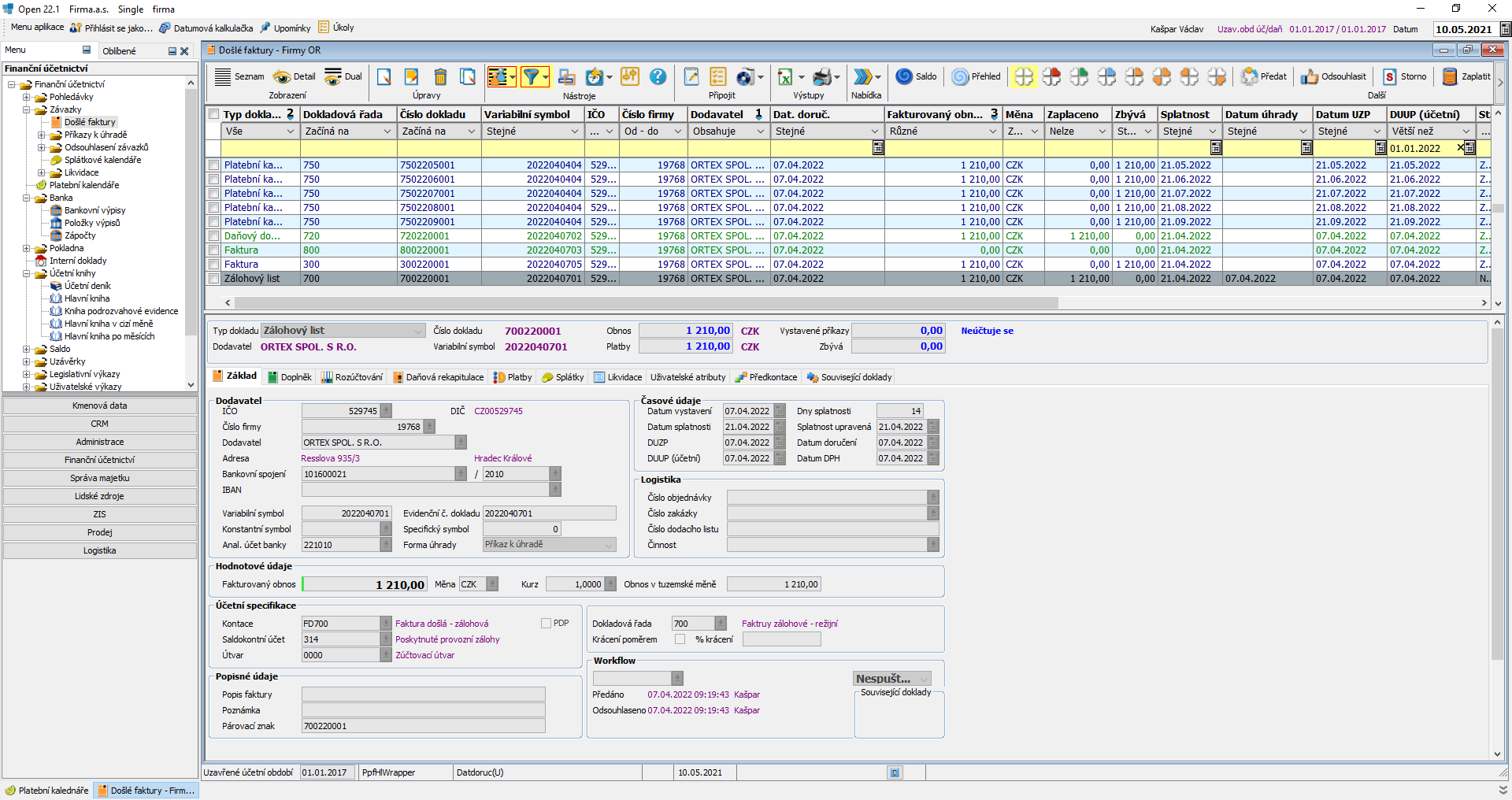1512x800 pixels.
Task: Collapse the Závazky tree node
Action: pos(27,109)
